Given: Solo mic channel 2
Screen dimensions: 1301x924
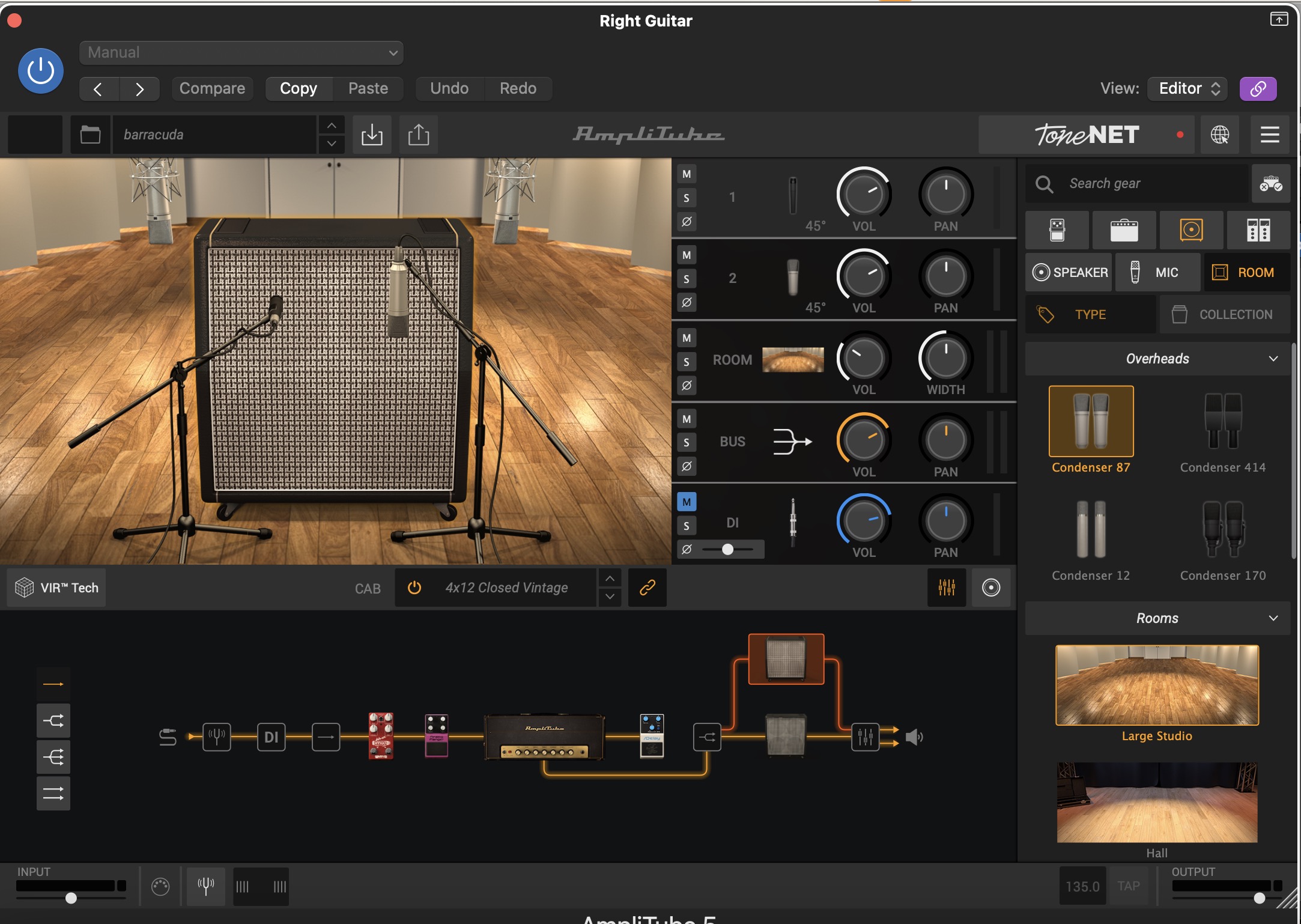Looking at the screenshot, I should (x=687, y=279).
